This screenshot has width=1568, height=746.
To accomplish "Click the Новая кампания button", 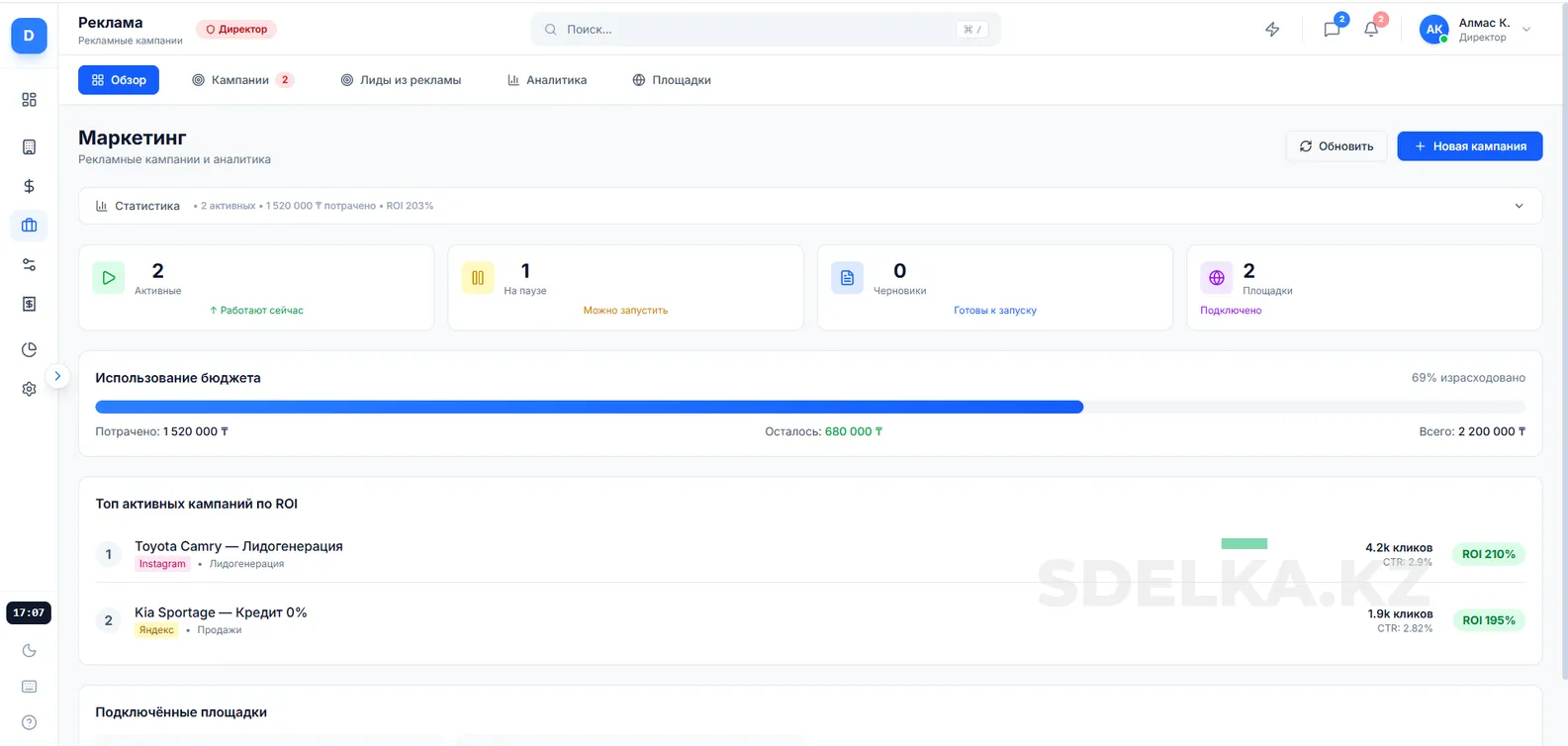I will [1469, 146].
